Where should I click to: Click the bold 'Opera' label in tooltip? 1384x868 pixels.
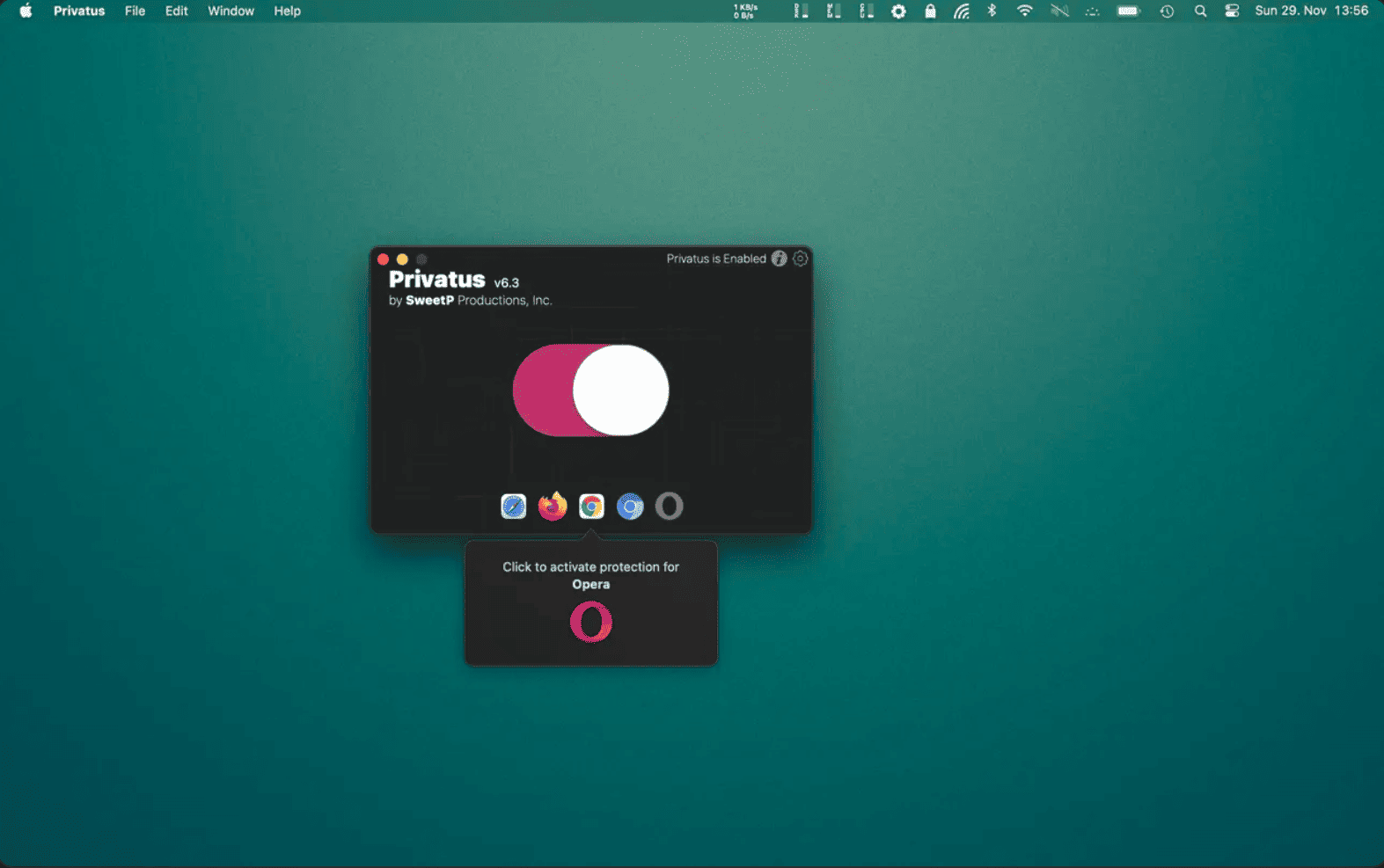click(x=591, y=585)
